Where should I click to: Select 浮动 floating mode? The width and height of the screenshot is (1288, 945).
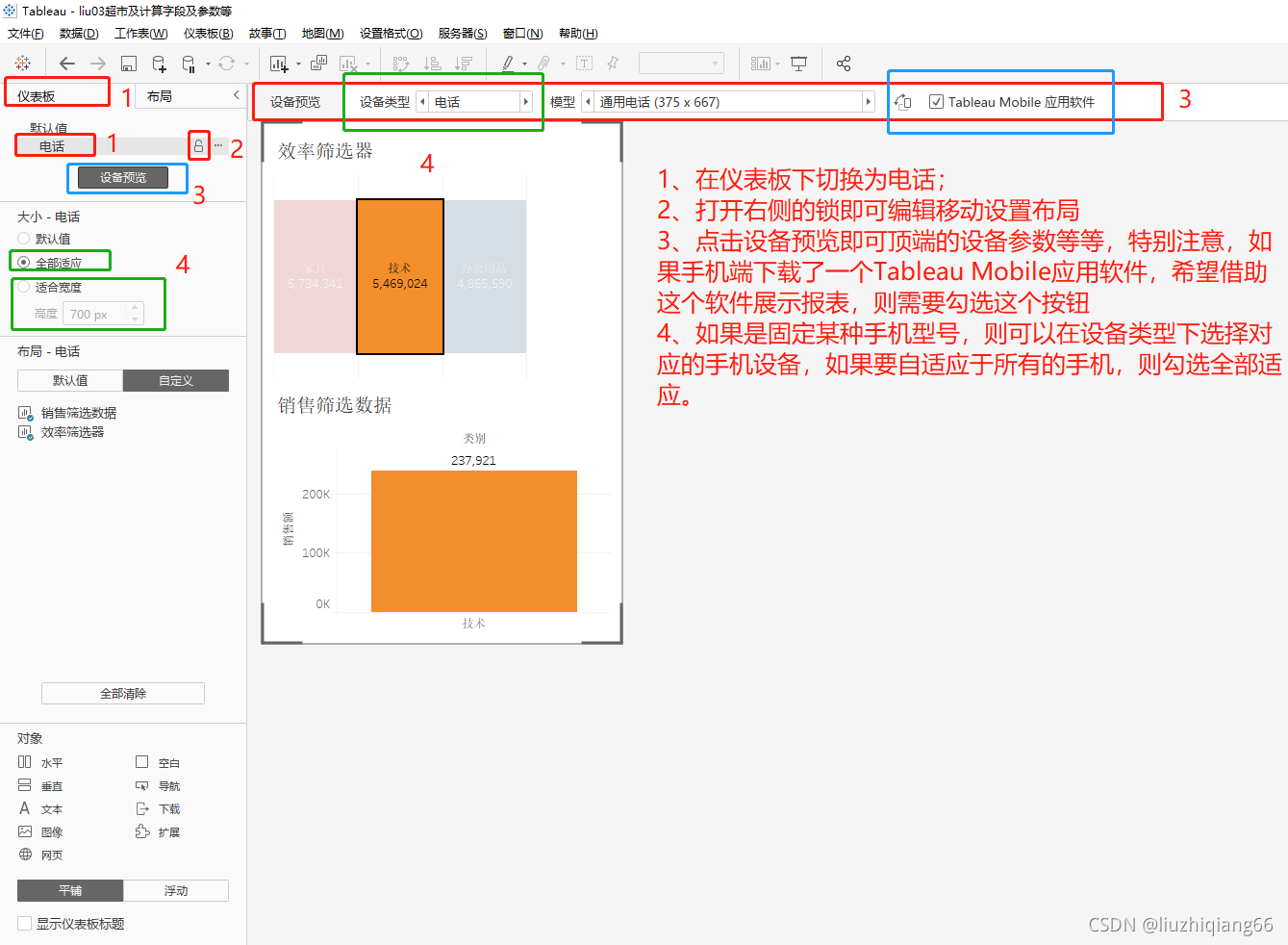176,890
